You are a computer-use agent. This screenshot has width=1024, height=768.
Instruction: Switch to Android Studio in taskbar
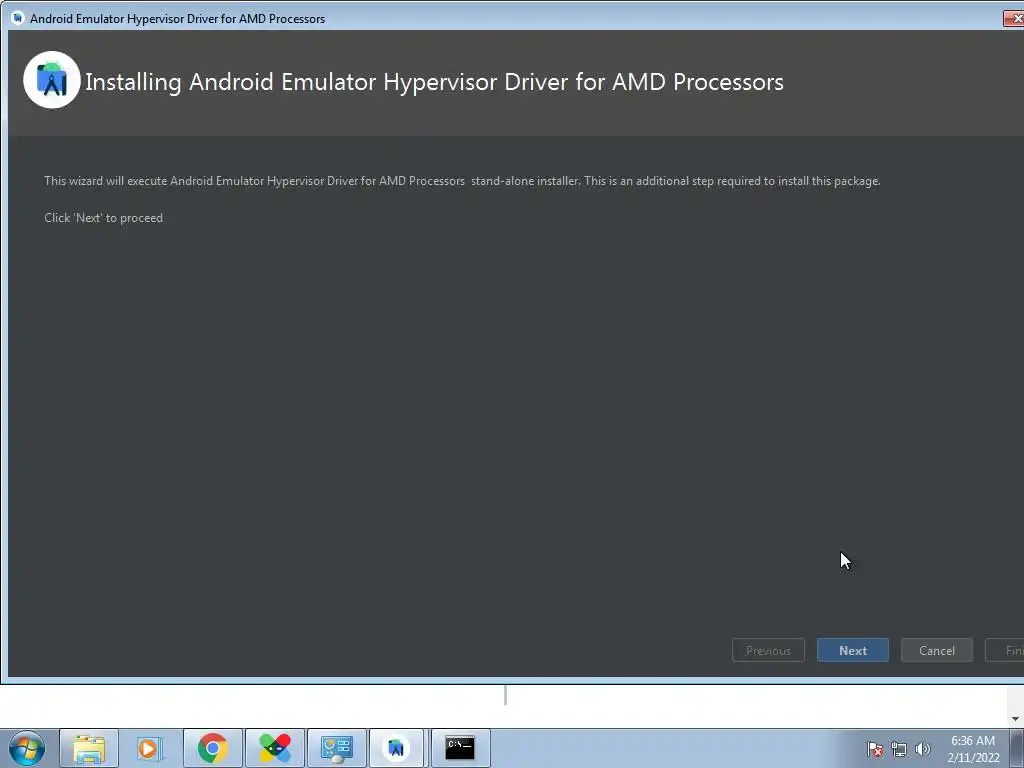pyautogui.click(x=396, y=748)
